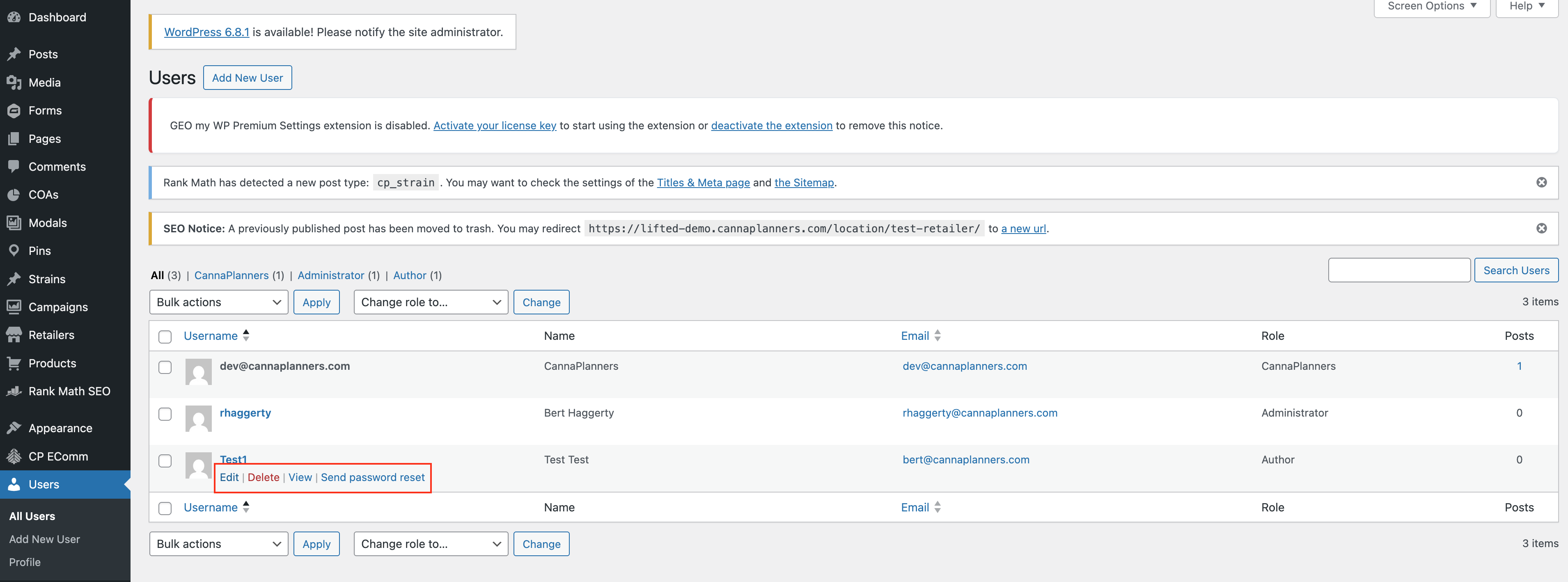Viewport: 1568px width, 582px height.
Task: Click the Products shopping cart icon
Action: [x=14, y=364]
